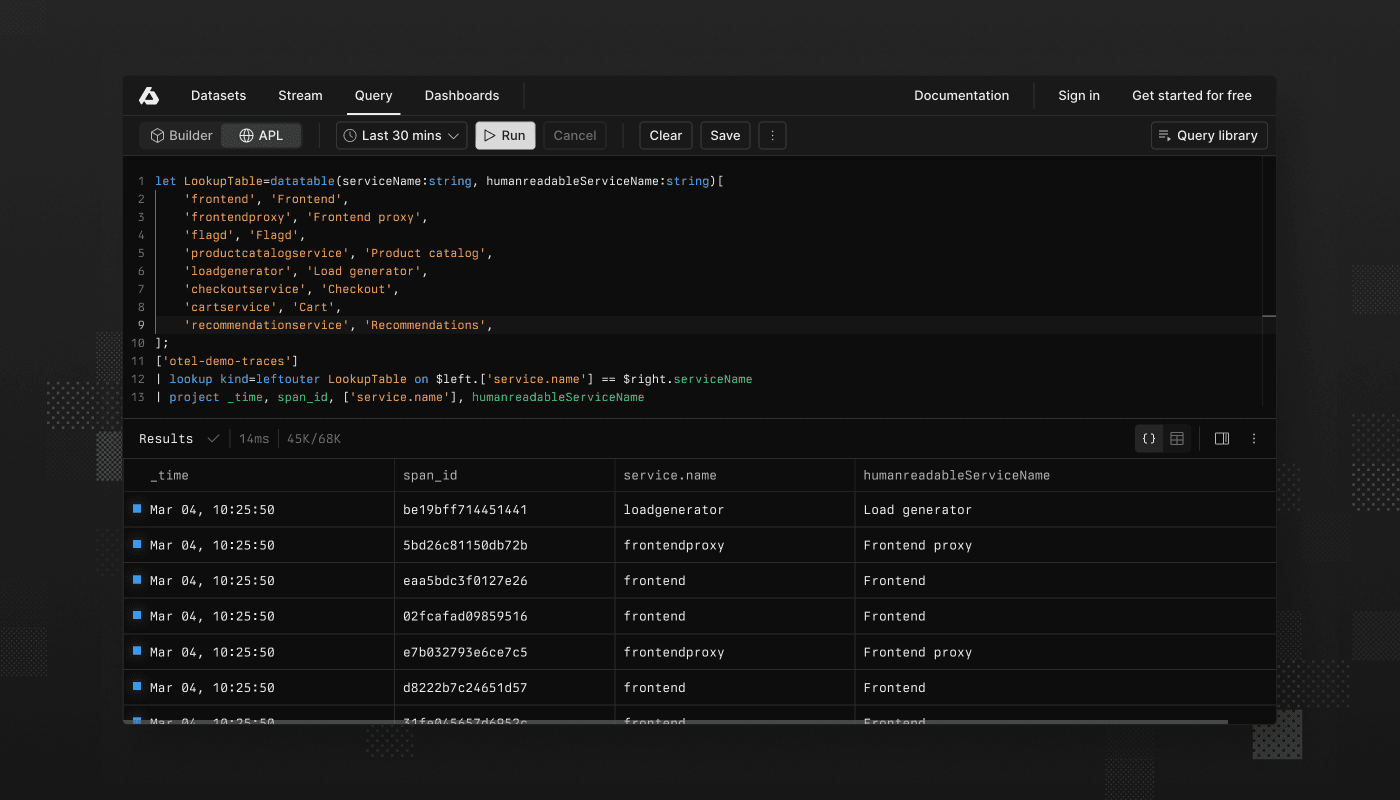Image resolution: width=1400 pixels, height=800 pixels.
Task: Open the Query library icon button
Action: [1163, 135]
